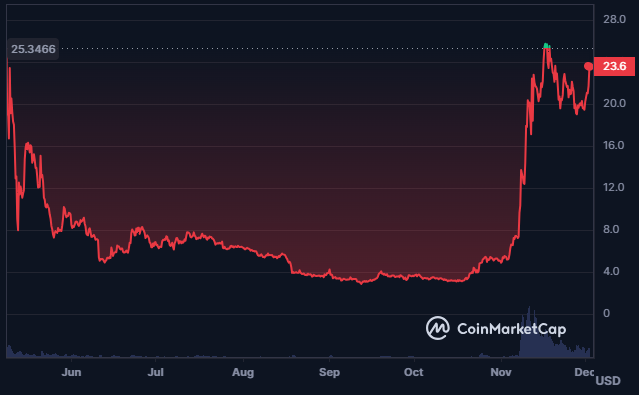Click the Aug x-axis label
The width and height of the screenshot is (639, 395).
pyautogui.click(x=243, y=372)
